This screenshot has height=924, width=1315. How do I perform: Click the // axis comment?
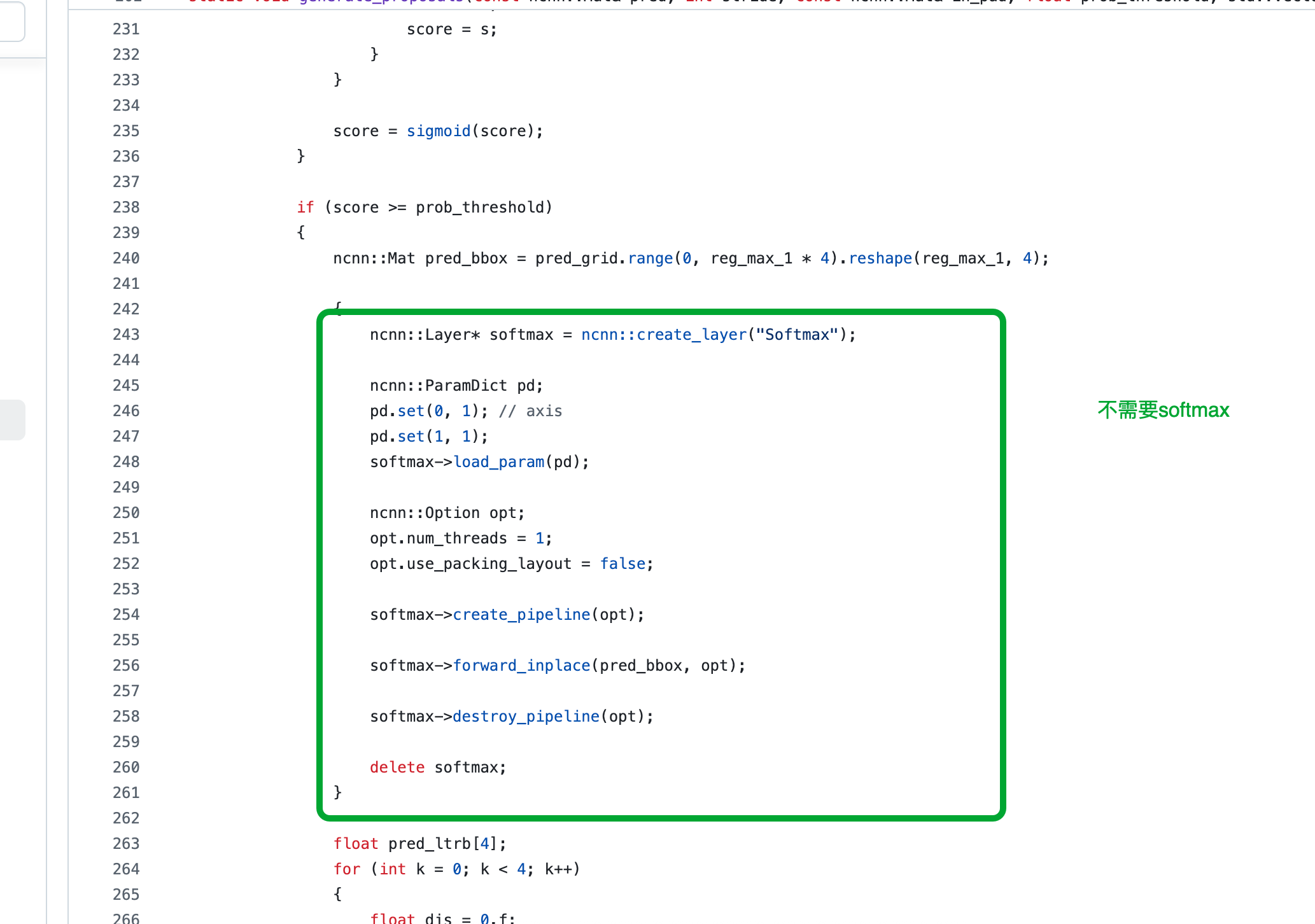[x=530, y=411]
